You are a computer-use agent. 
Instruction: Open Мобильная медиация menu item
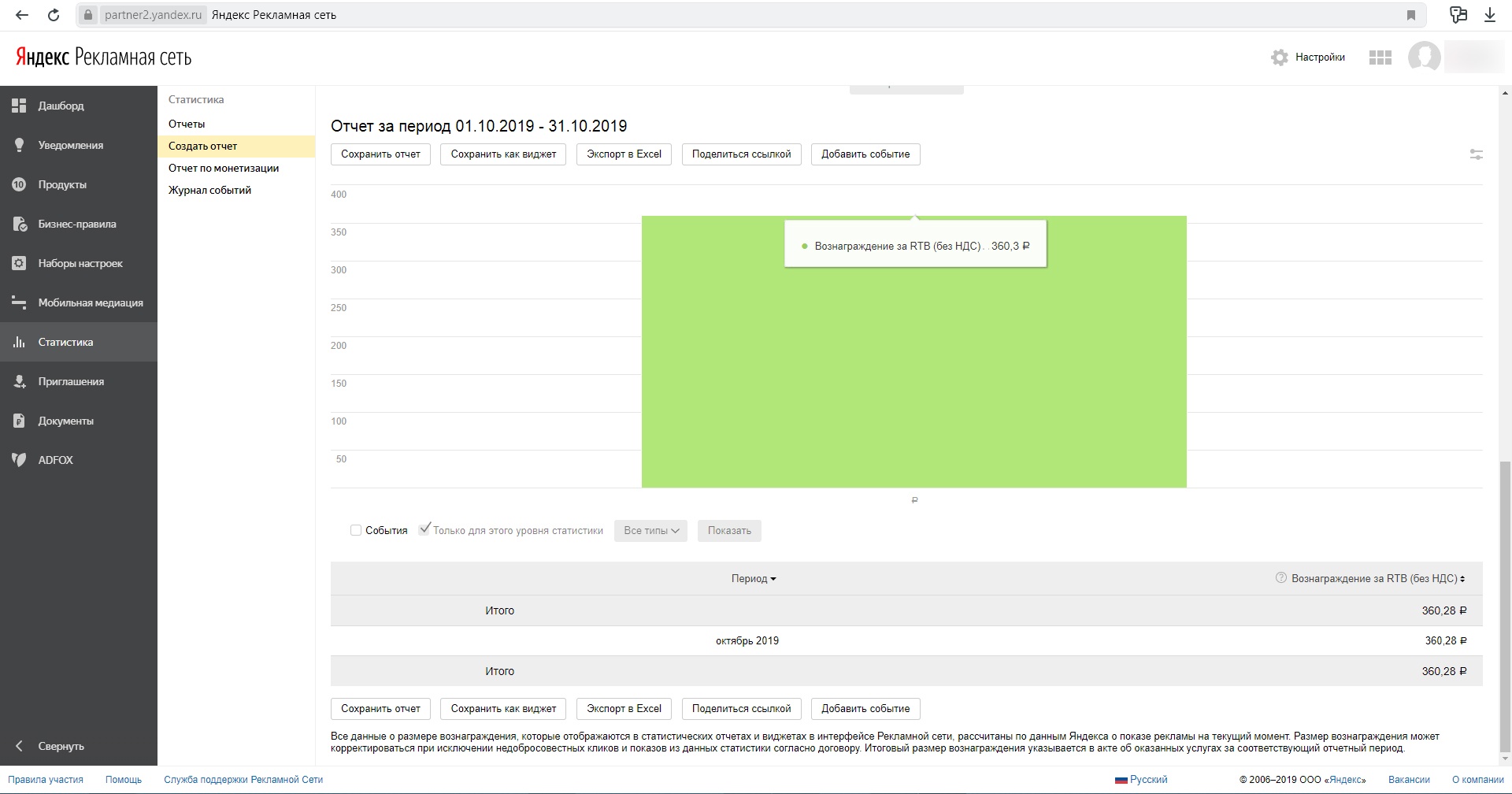click(91, 302)
